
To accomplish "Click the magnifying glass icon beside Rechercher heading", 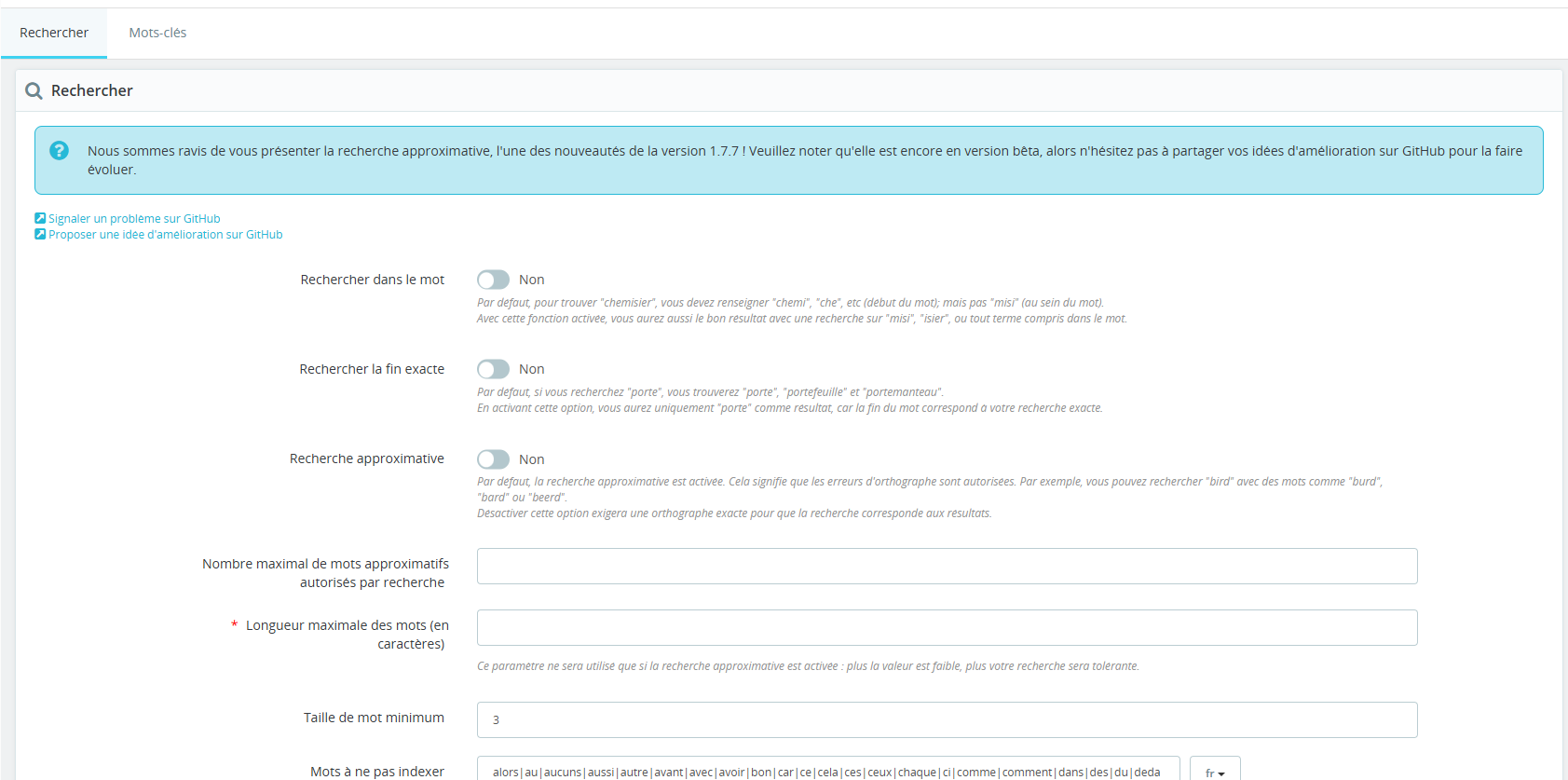I will point(34,90).
